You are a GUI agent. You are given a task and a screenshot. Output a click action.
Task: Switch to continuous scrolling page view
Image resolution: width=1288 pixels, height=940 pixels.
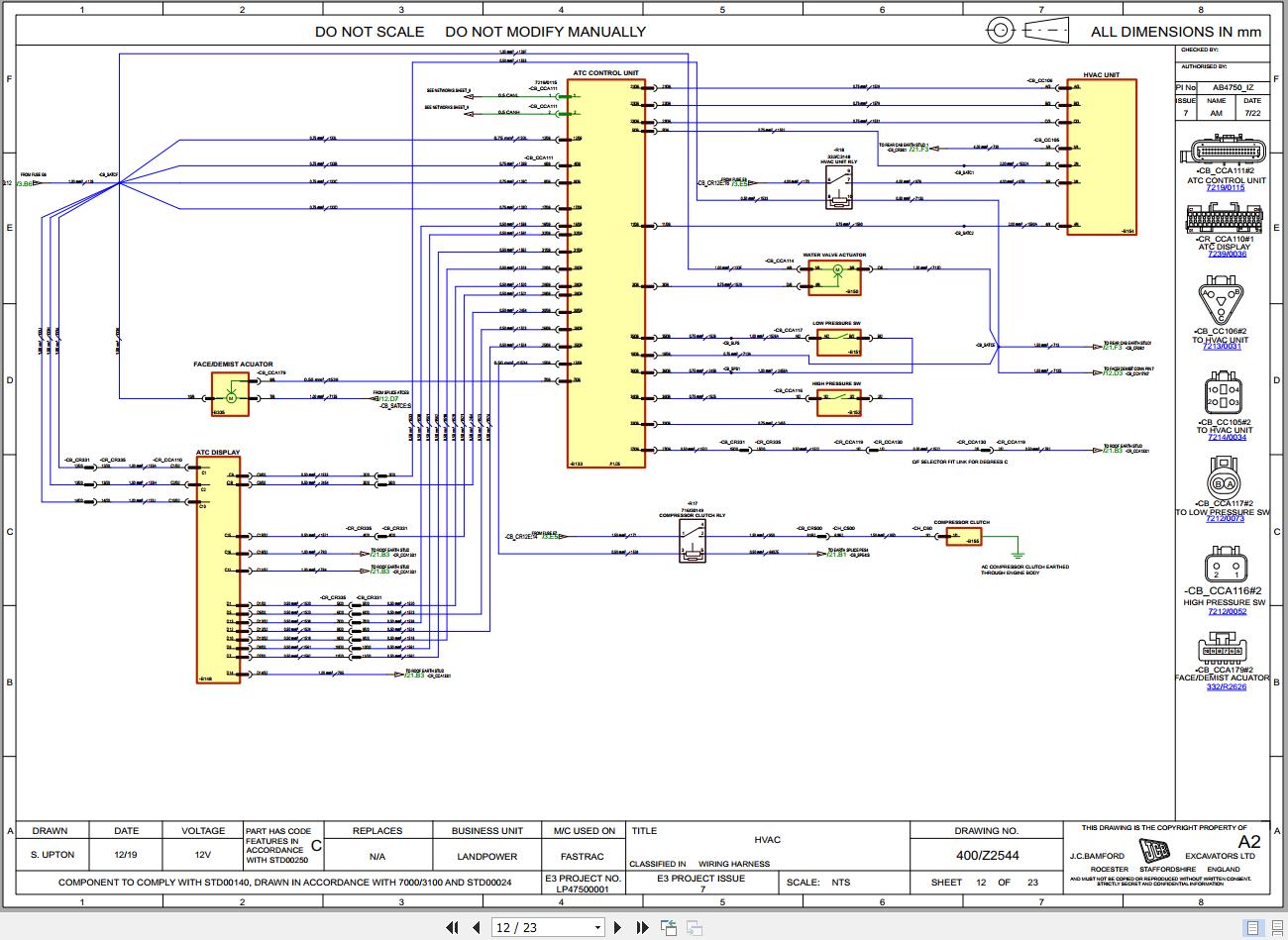[1277, 928]
